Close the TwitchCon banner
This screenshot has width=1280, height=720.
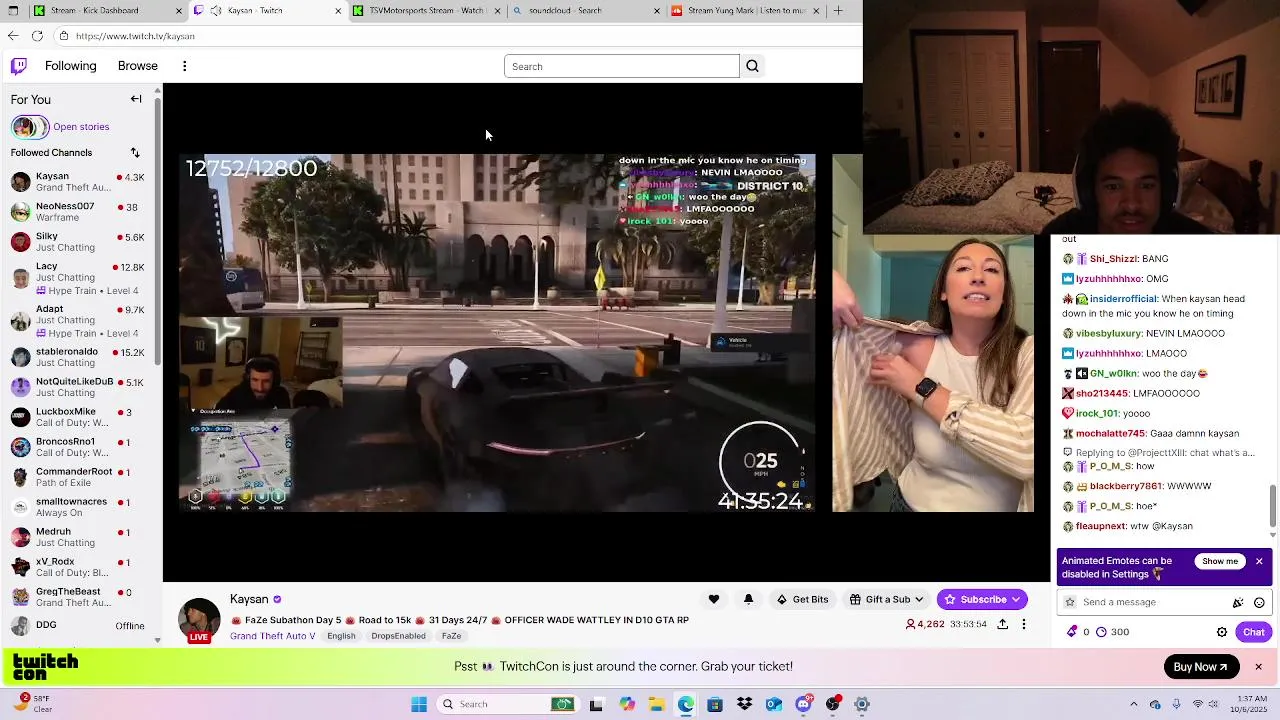(1258, 667)
